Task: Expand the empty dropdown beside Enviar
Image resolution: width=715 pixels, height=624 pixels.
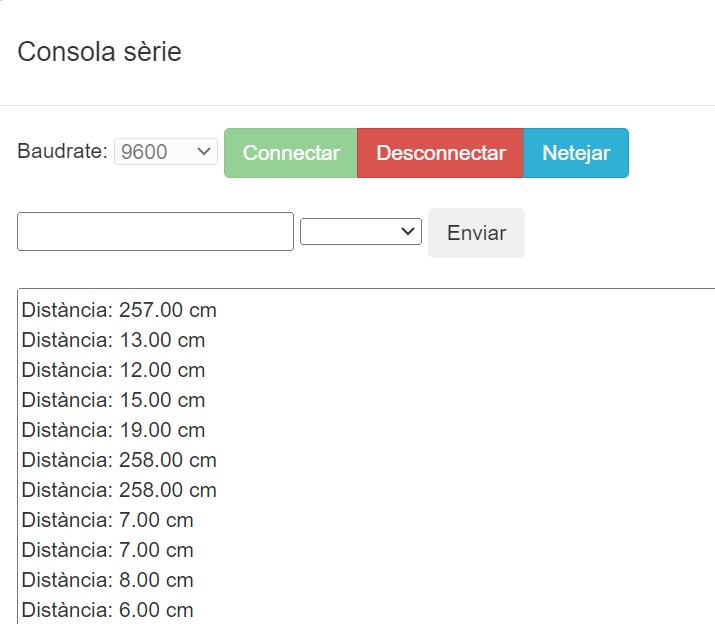Action: tap(360, 232)
